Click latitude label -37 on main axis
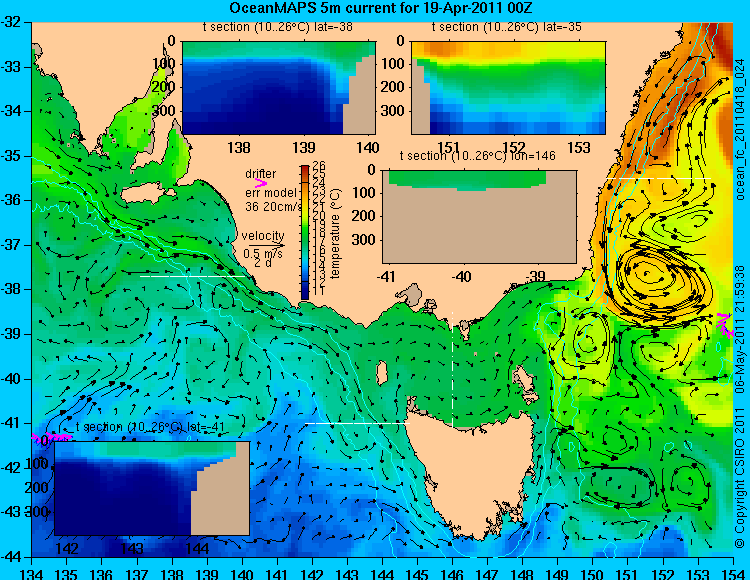The height and width of the screenshot is (580, 750). [10, 245]
